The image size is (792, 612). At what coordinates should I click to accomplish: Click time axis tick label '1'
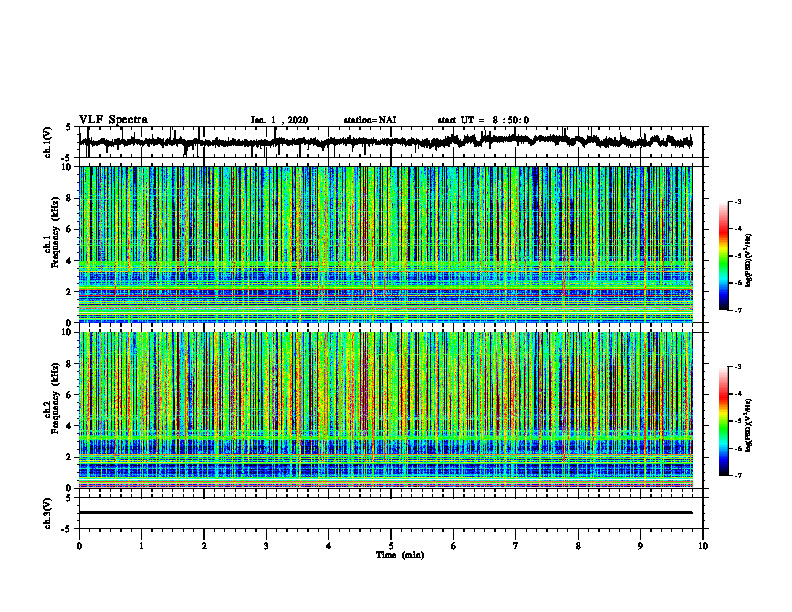coord(141,546)
